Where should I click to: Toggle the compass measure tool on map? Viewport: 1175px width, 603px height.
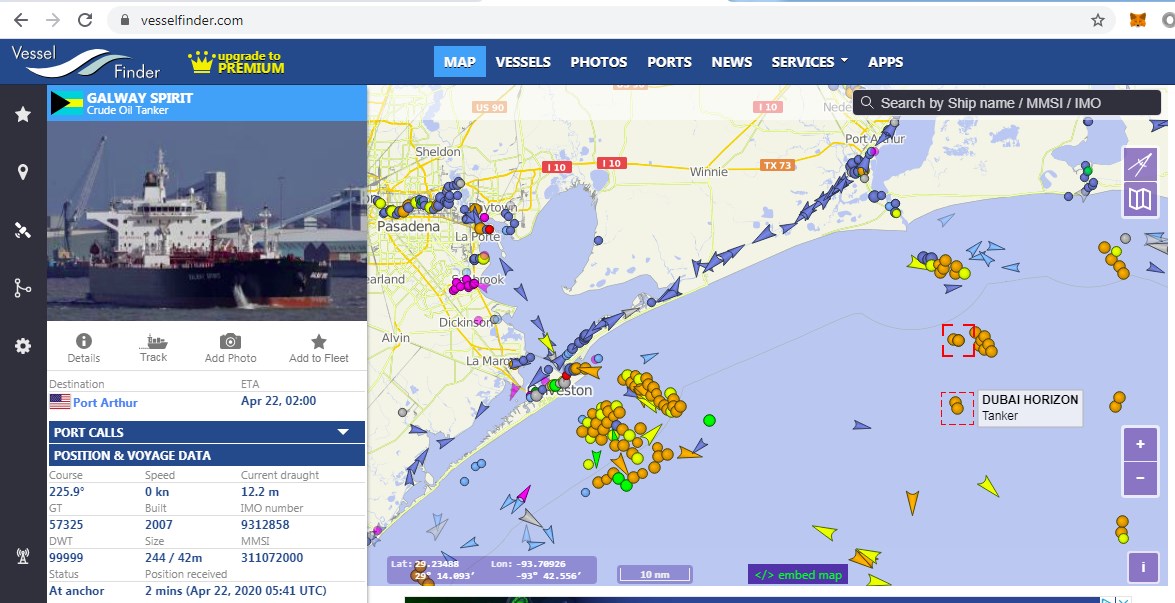click(1140, 164)
